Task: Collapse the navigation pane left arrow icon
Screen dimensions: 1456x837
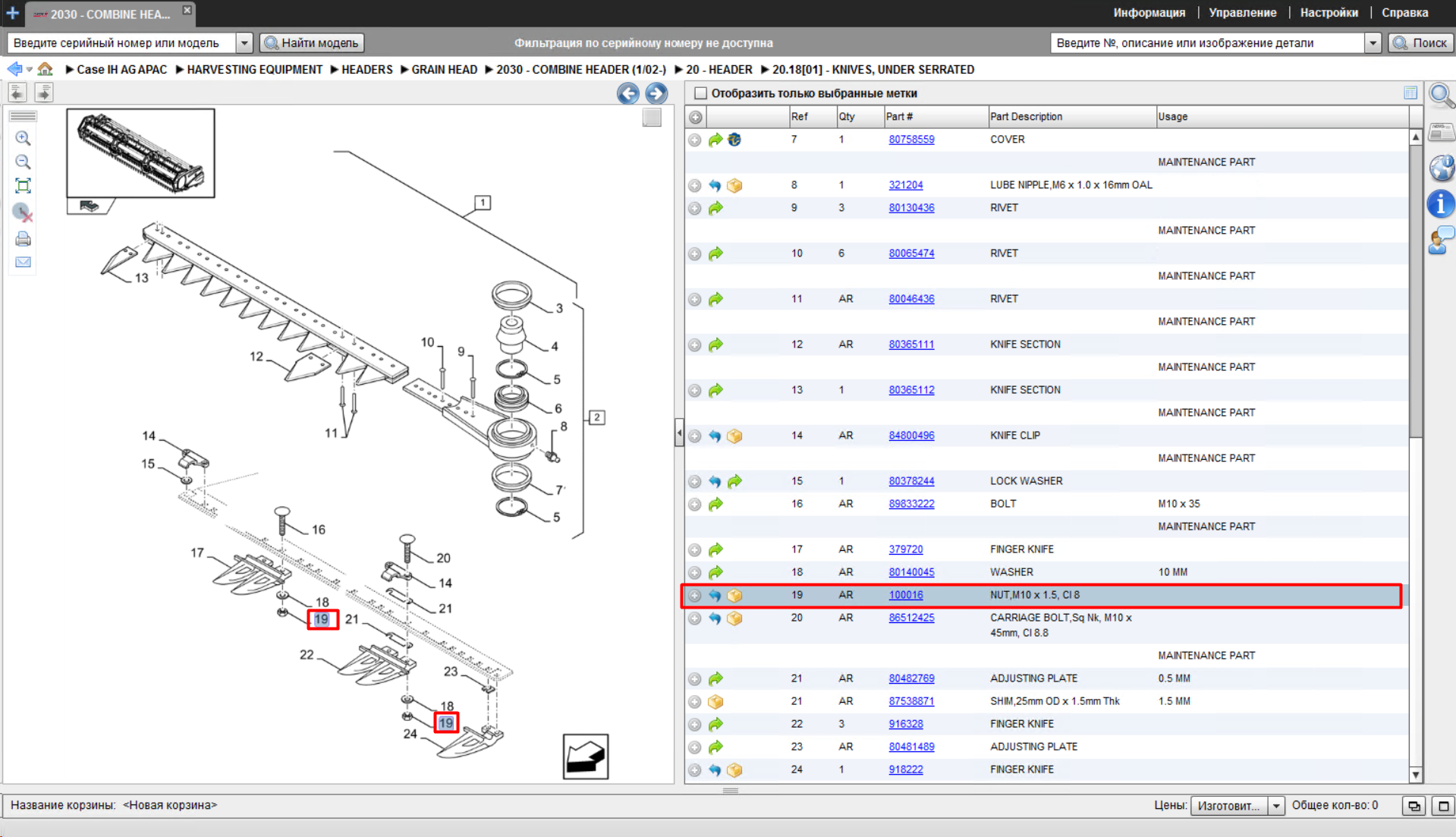Action: (17, 93)
